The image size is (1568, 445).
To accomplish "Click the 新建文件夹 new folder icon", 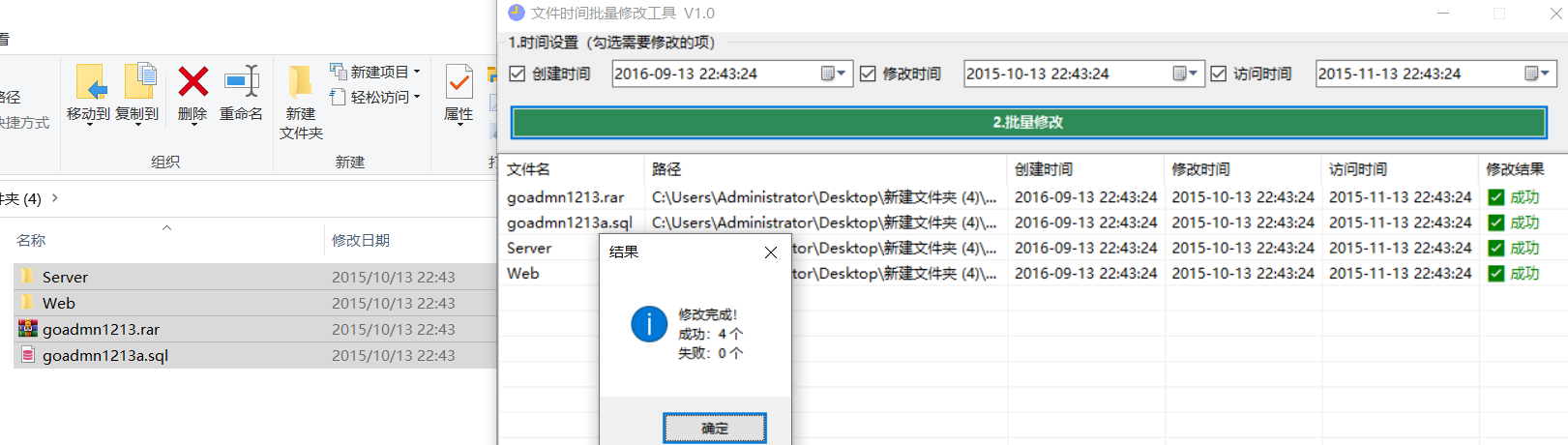I will (x=300, y=83).
